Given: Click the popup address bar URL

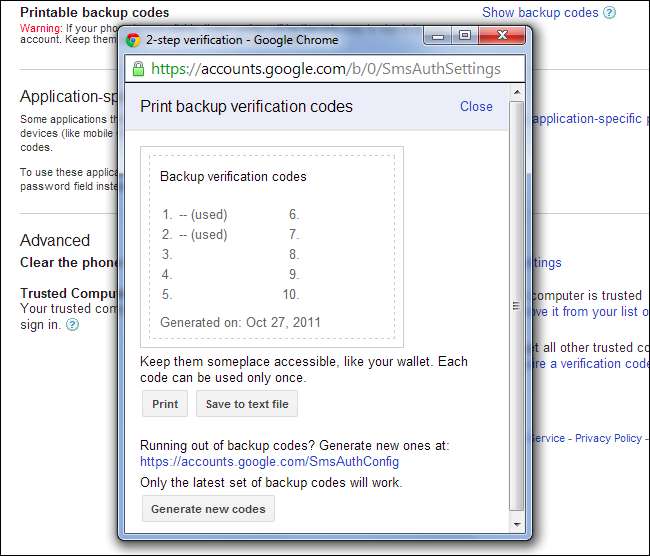Looking at the screenshot, I should (326, 69).
